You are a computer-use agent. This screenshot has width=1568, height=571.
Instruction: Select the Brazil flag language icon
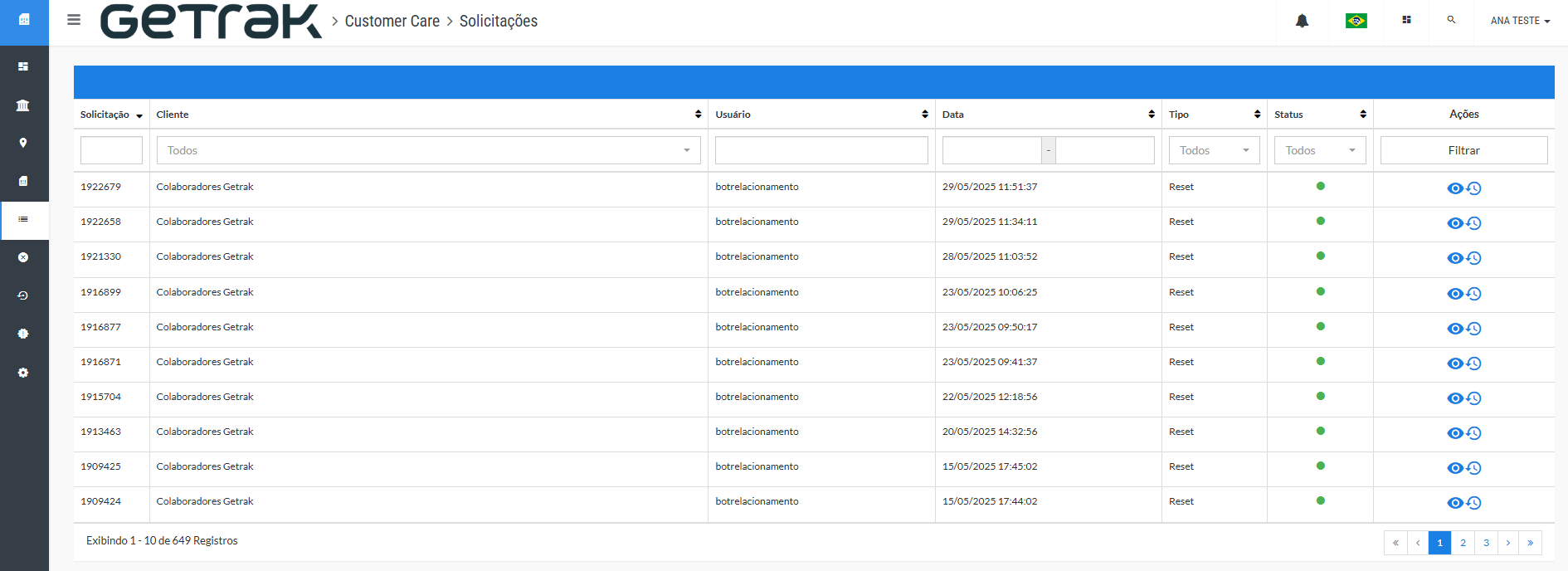1356,21
